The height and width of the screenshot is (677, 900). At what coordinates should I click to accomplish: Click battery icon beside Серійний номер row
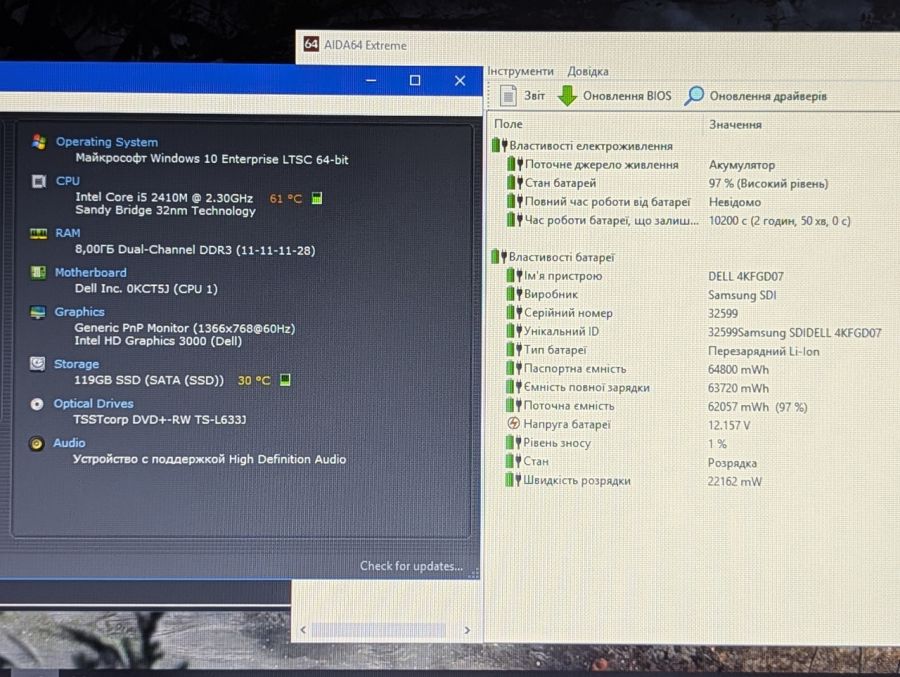(x=514, y=312)
